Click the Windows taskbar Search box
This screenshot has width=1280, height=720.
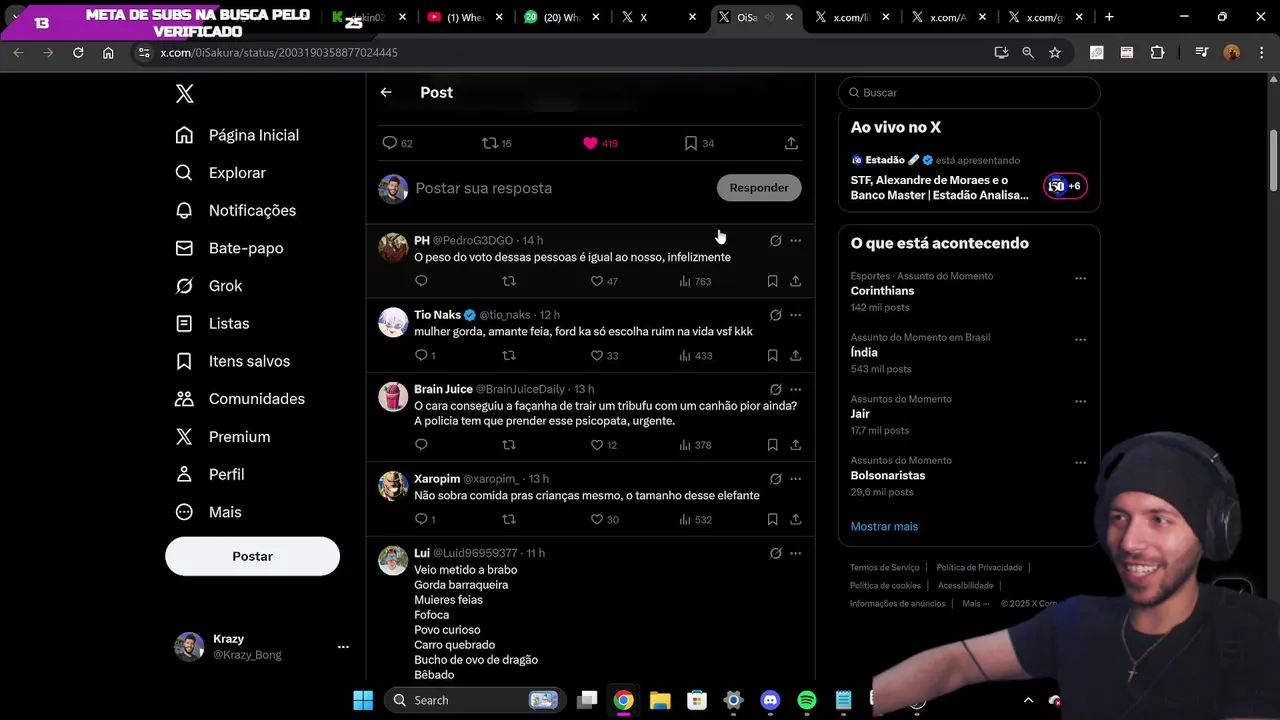coord(474,700)
